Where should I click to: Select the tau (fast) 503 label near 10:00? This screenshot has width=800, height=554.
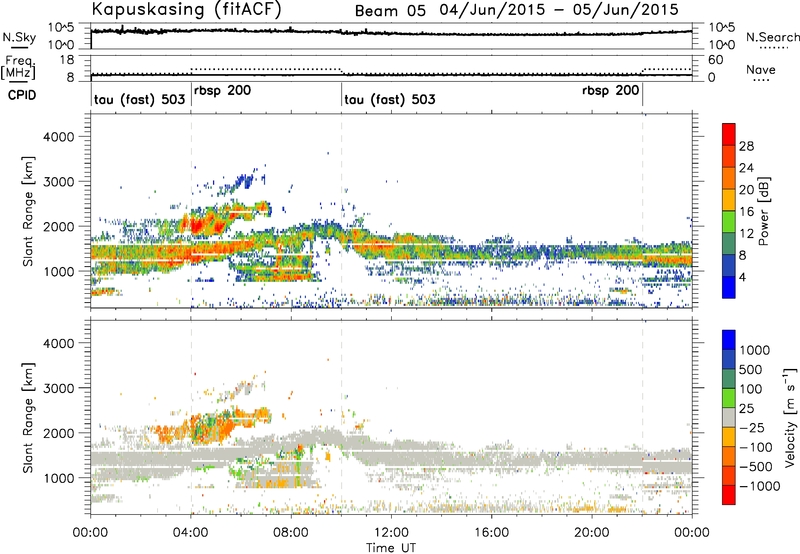click(x=390, y=99)
